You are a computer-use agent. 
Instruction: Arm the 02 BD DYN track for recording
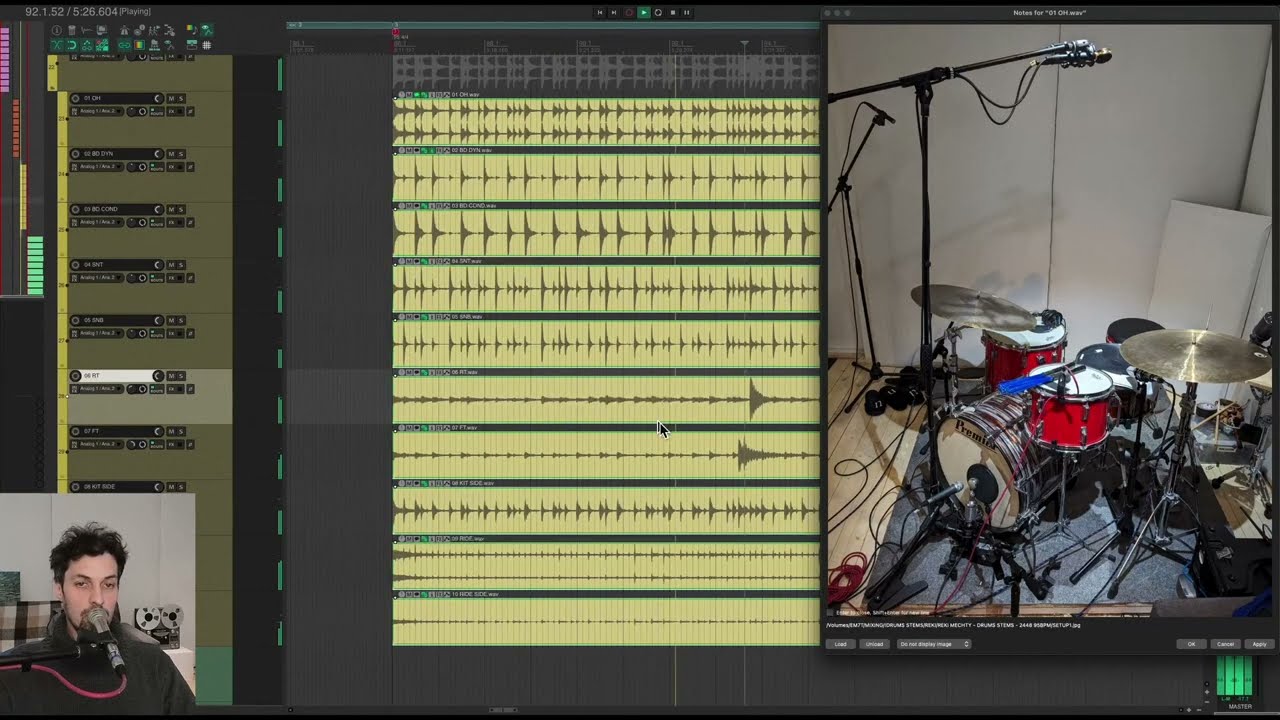pyautogui.click(x=75, y=154)
